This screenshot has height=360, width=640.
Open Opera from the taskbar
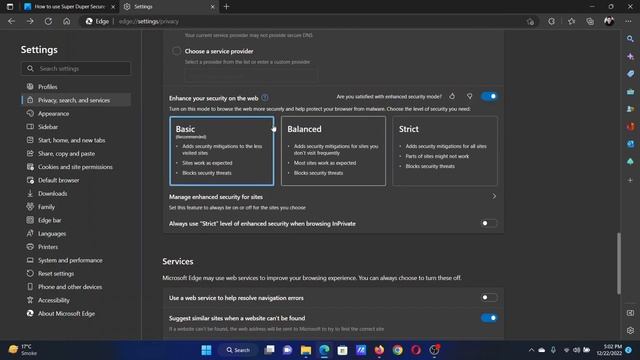[416, 350]
